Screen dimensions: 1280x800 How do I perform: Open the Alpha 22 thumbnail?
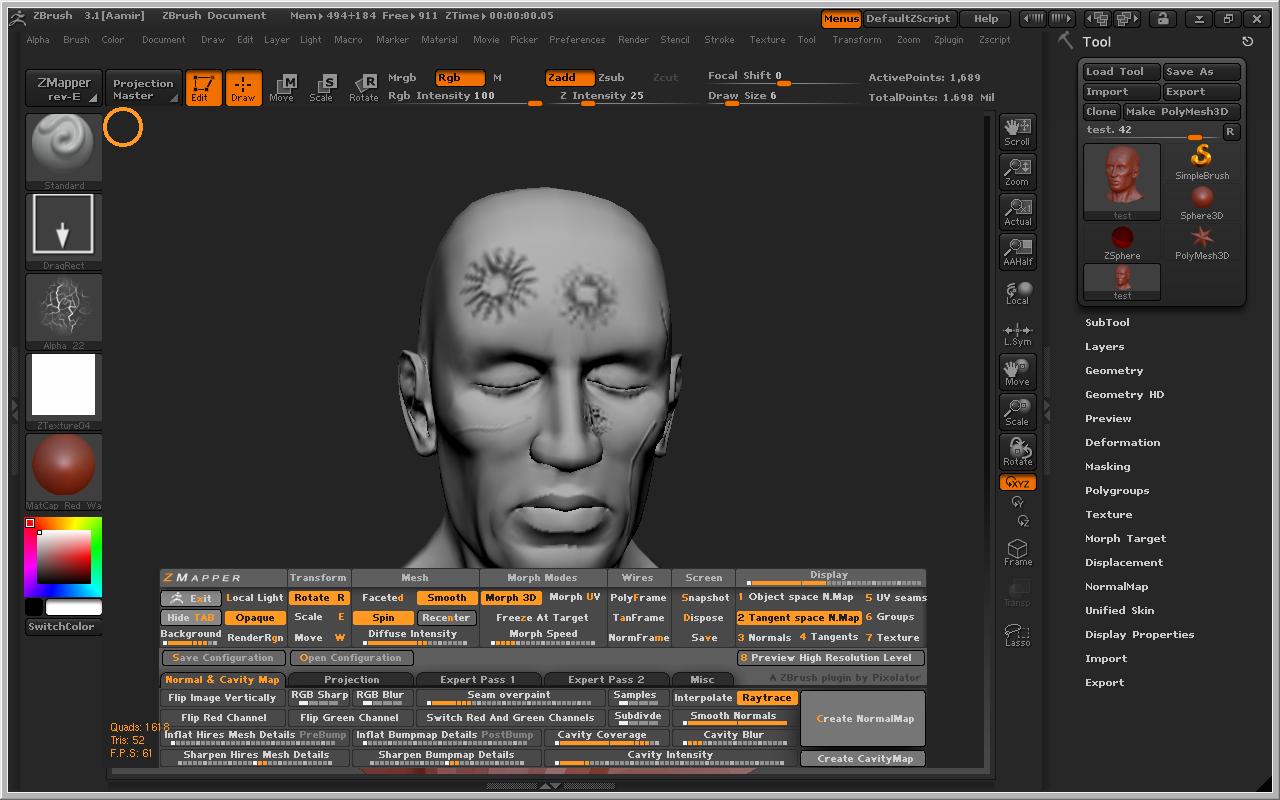[x=63, y=311]
